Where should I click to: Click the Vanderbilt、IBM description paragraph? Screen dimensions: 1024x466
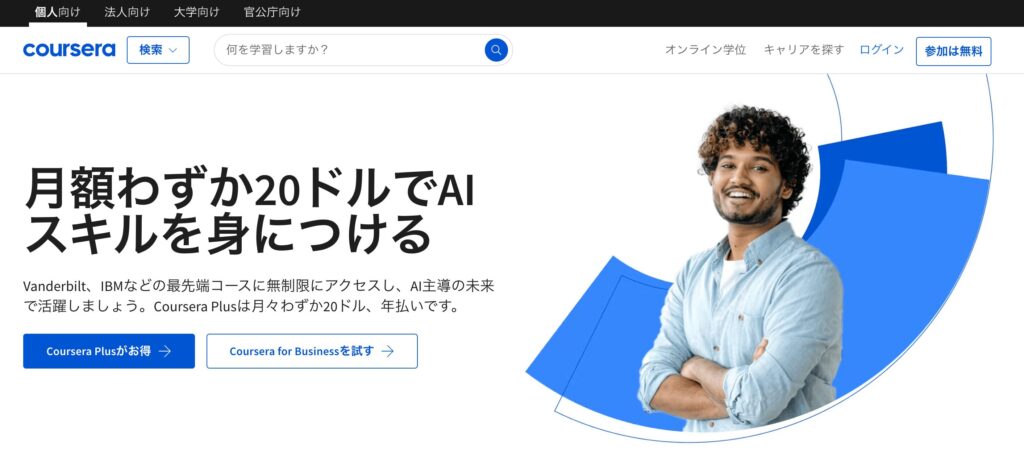coord(259,296)
